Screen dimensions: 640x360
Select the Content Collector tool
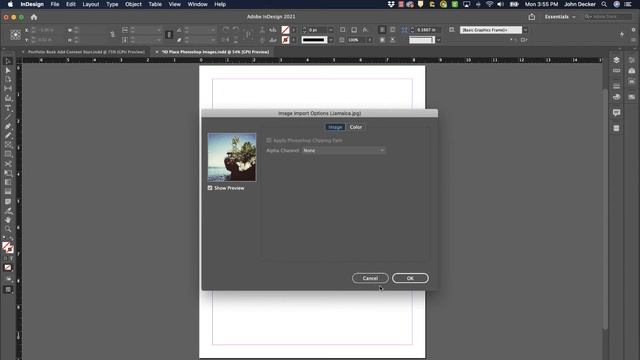point(8,98)
